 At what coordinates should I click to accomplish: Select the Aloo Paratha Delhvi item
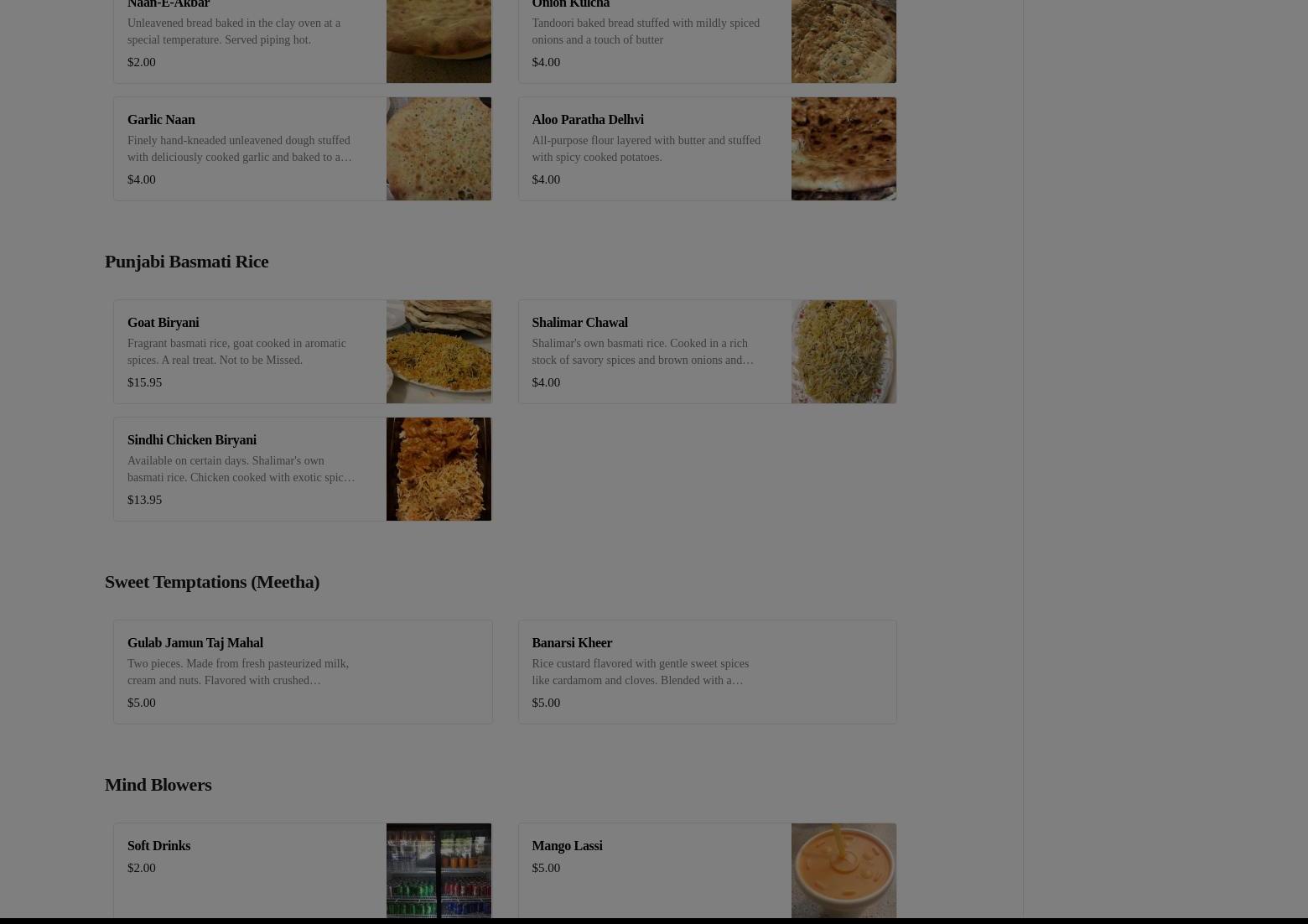pyautogui.click(x=707, y=148)
